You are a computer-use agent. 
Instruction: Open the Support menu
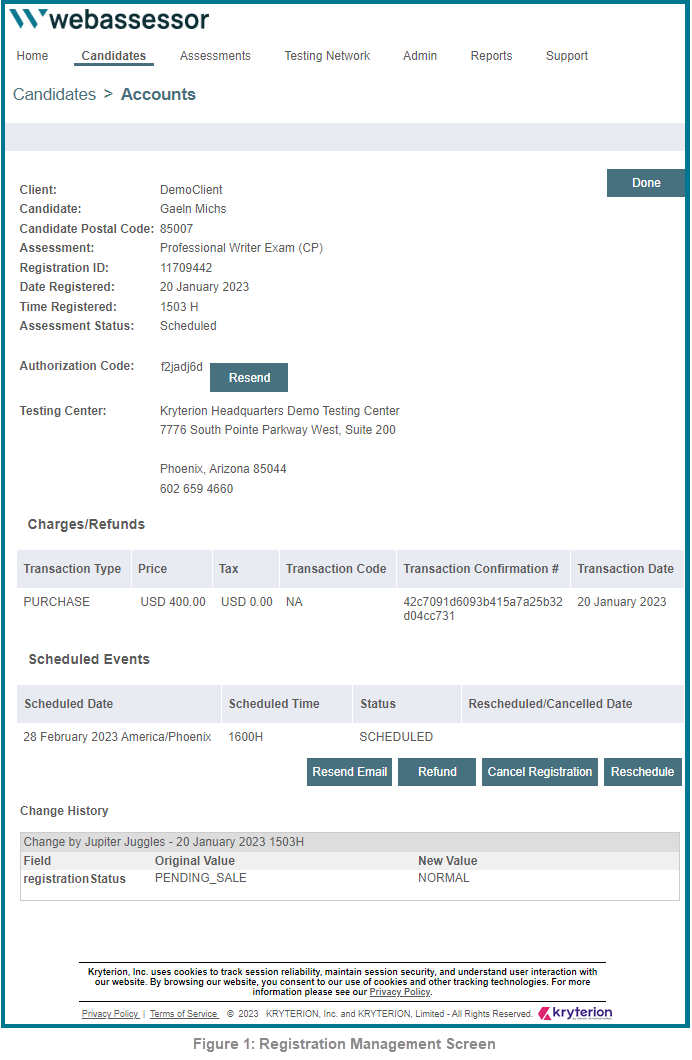coord(567,56)
